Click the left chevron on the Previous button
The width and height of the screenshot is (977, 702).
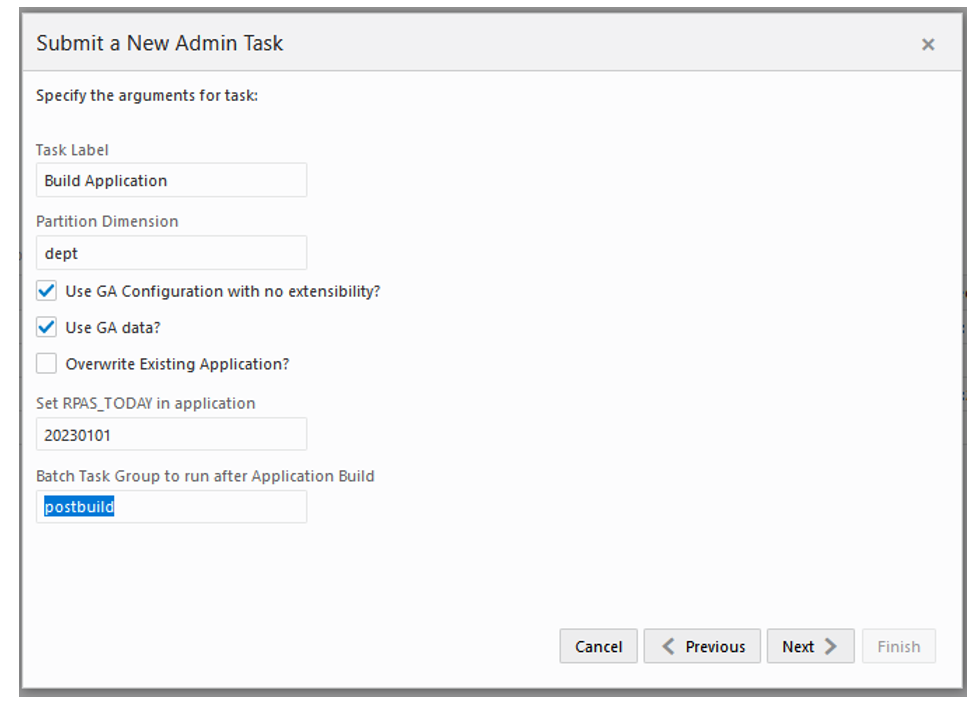pyautogui.click(x=668, y=646)
